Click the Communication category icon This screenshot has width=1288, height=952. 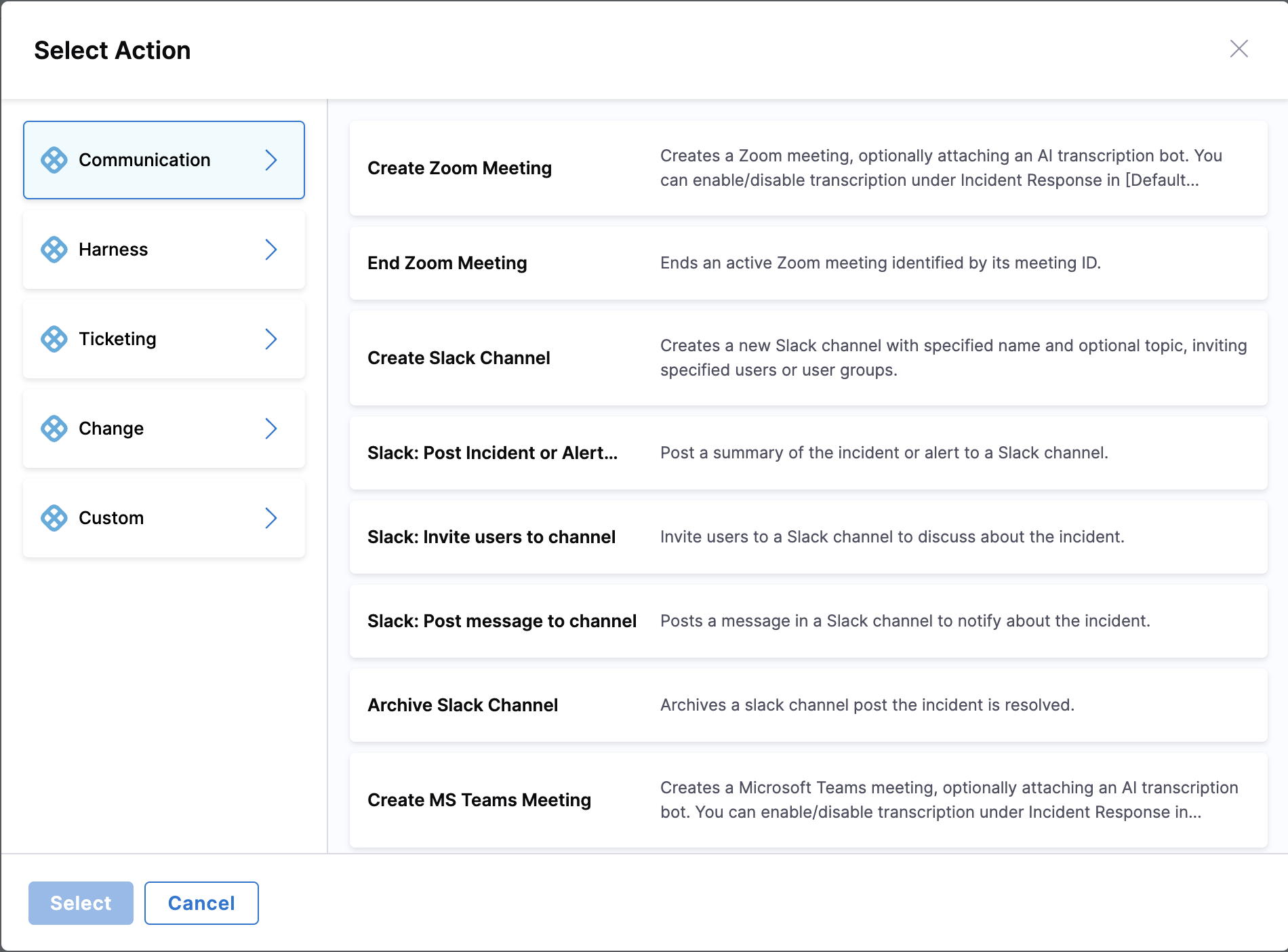(x=55, y=160)
